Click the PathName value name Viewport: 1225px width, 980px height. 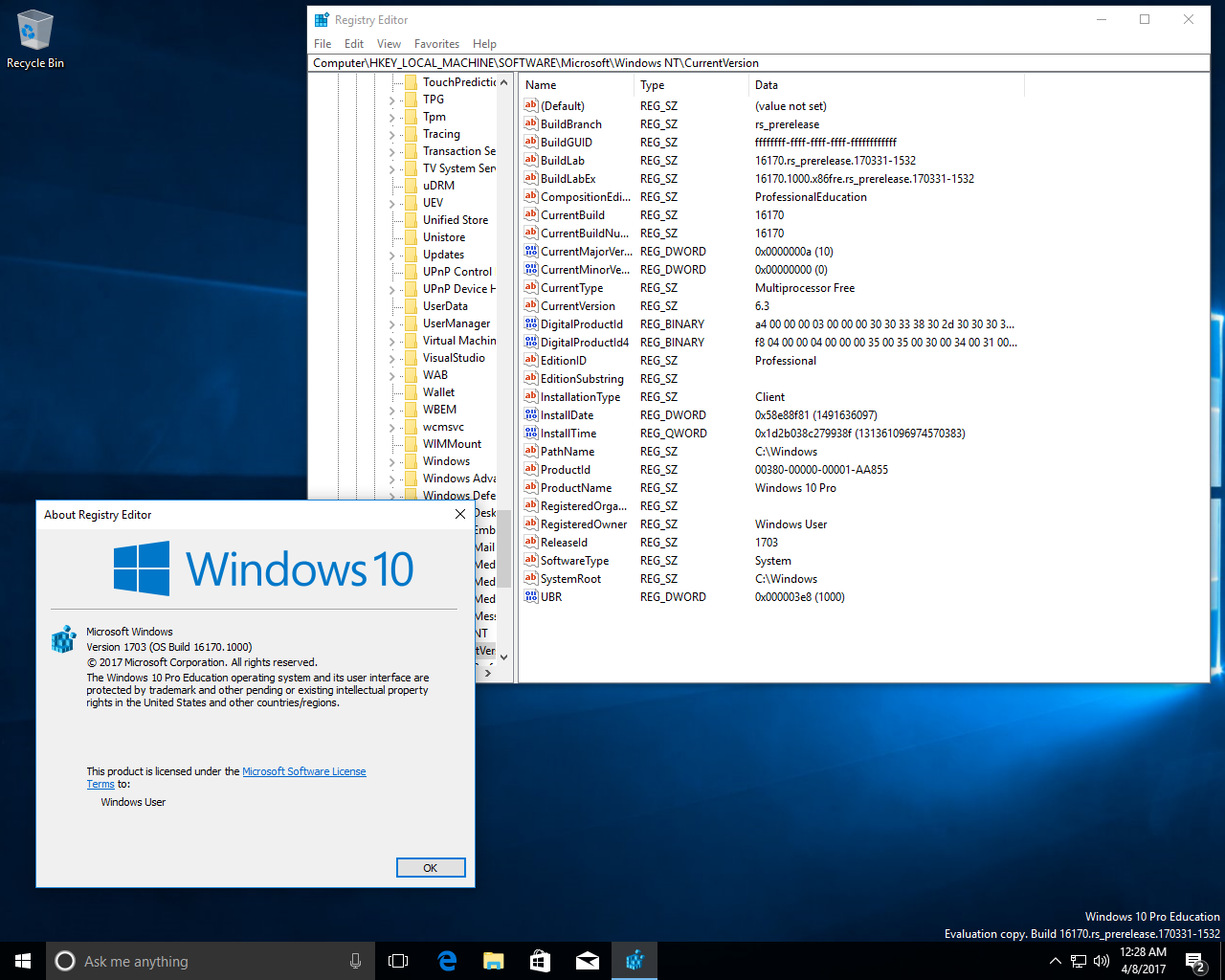[x=567, y=451]
